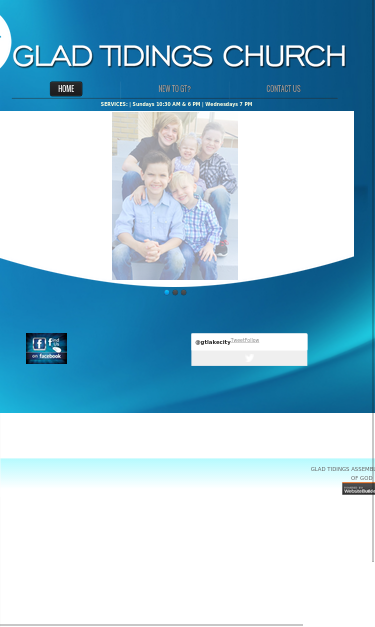Image resolution: width=375 pixels, height=627 pixels.
Task: Click the Follow link in Twitter widget
Action: (x=251, y=340)
